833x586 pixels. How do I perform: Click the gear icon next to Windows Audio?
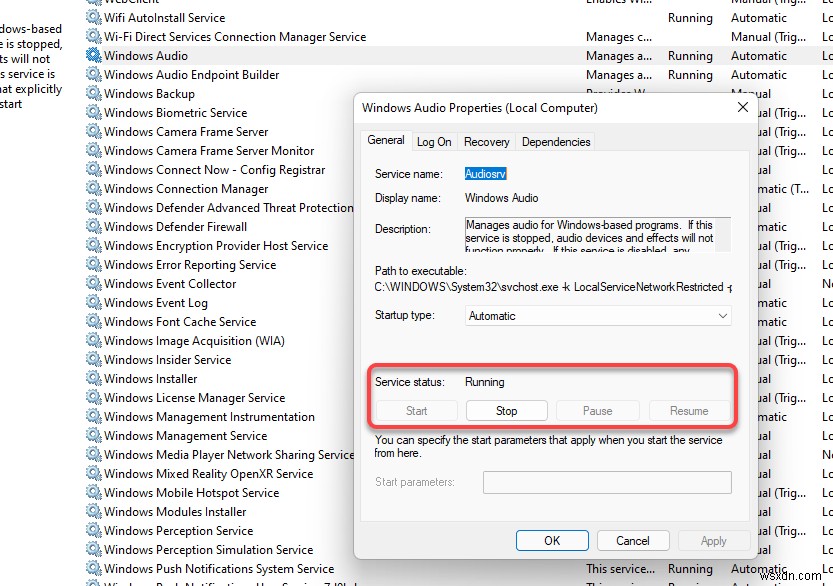pos(94,55)
